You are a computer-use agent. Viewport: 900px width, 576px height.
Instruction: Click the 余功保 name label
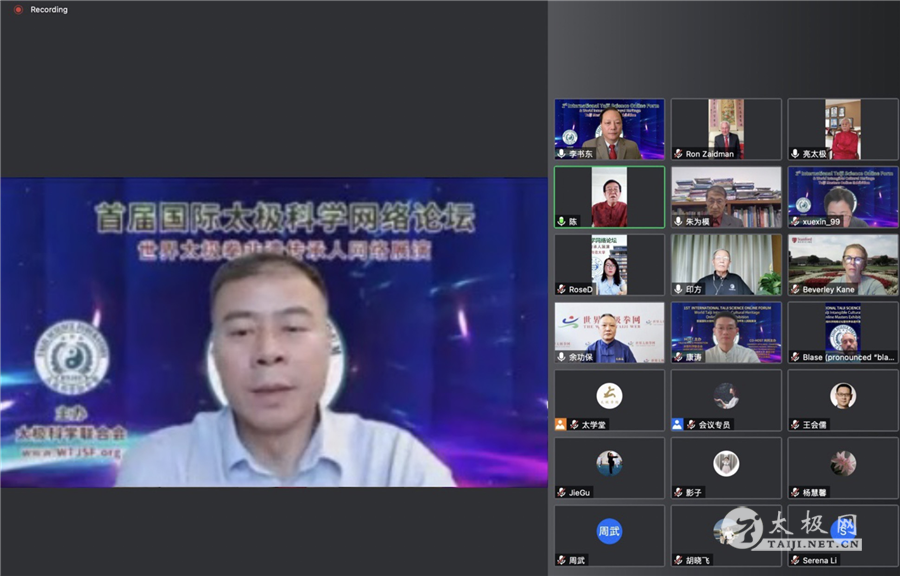pos(582,357)
